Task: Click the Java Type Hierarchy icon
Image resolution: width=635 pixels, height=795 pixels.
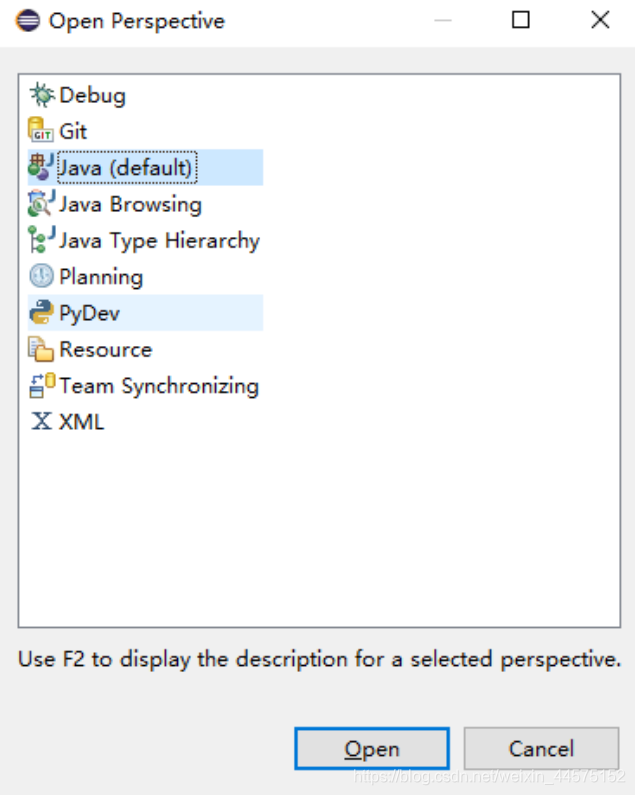Action: pos(42,240)
